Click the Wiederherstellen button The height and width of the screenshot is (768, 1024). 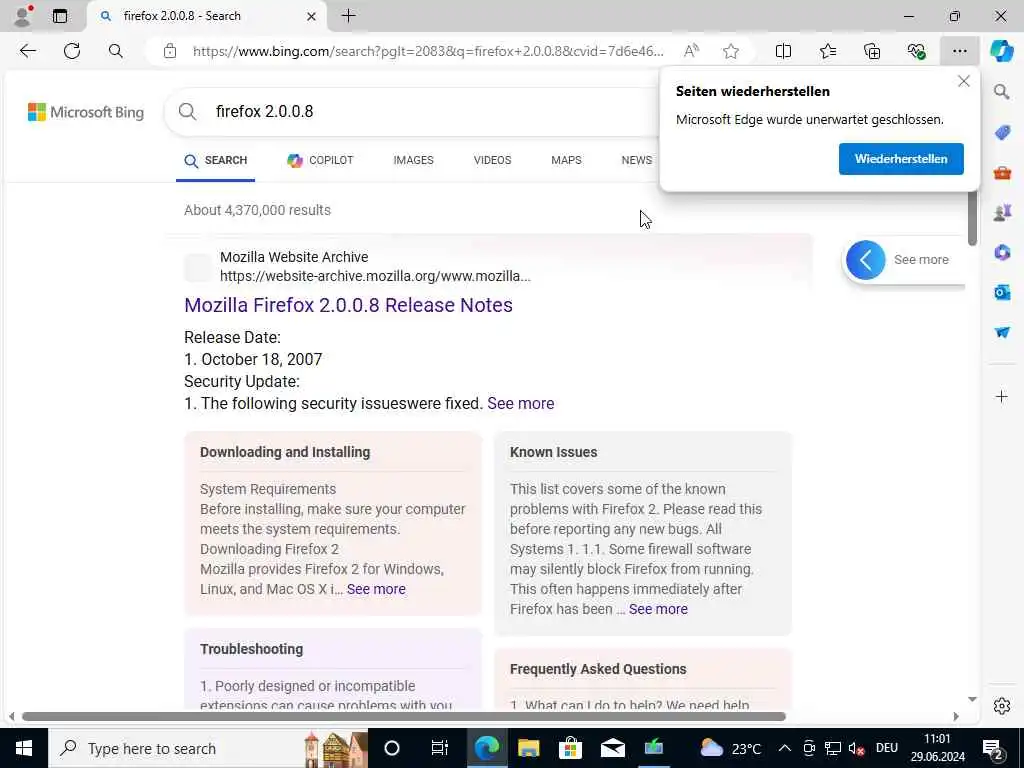click(901, 159)
